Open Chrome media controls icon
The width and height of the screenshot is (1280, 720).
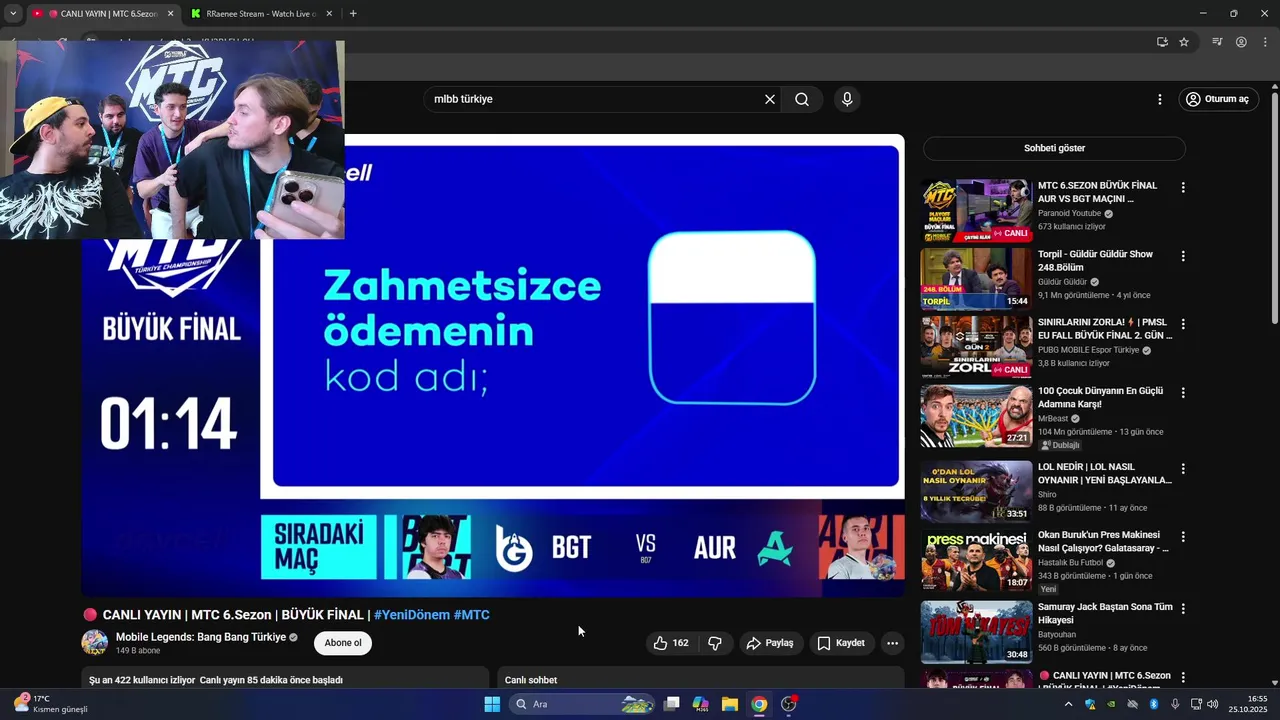1217,42
